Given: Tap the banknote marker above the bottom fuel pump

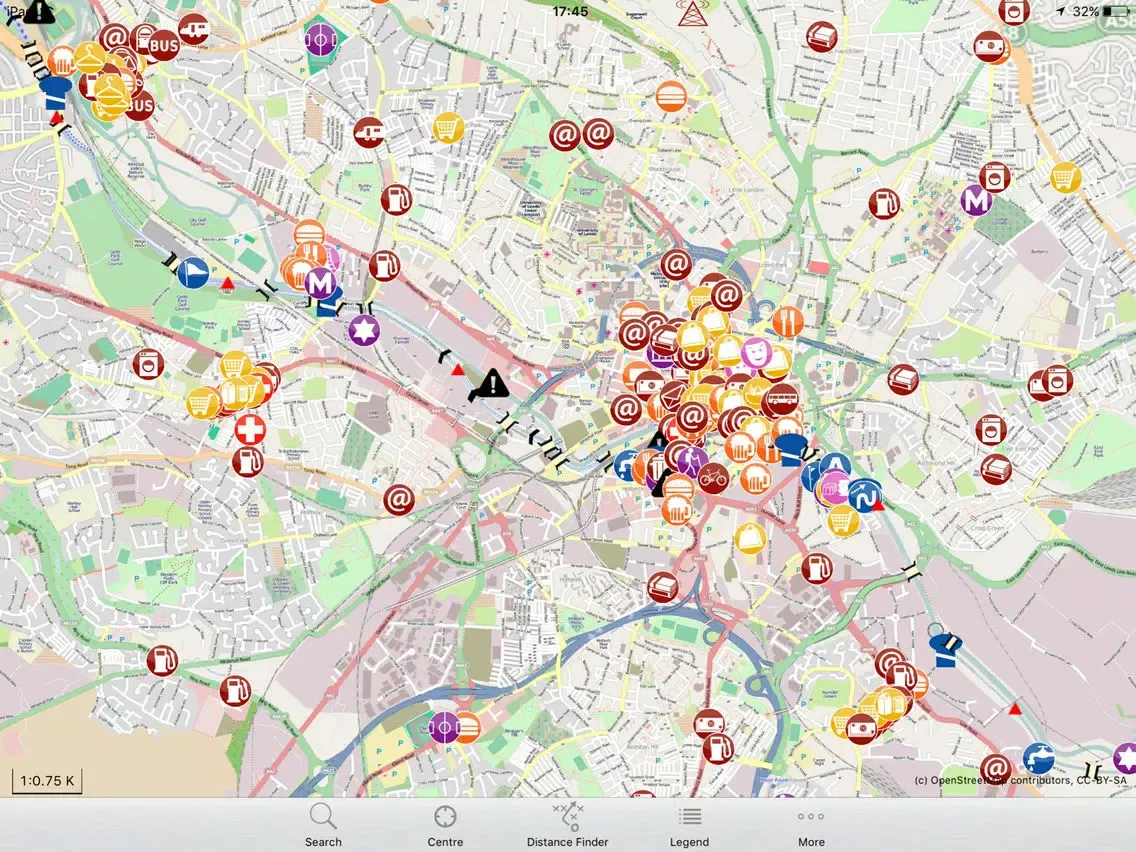Looking at the screenshot, I should pyautogui.click(x=709, y=723).
